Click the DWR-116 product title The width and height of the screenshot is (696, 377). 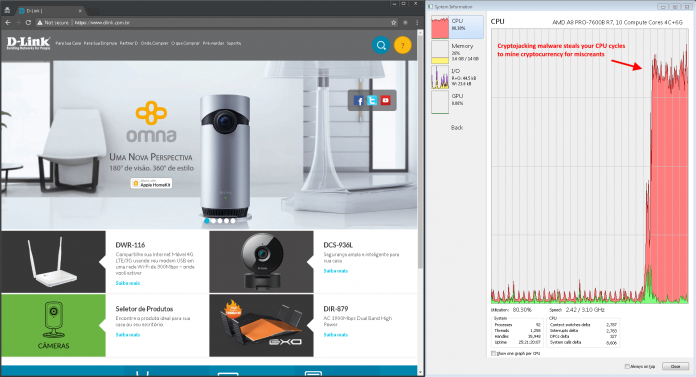[x=130, y=245]
